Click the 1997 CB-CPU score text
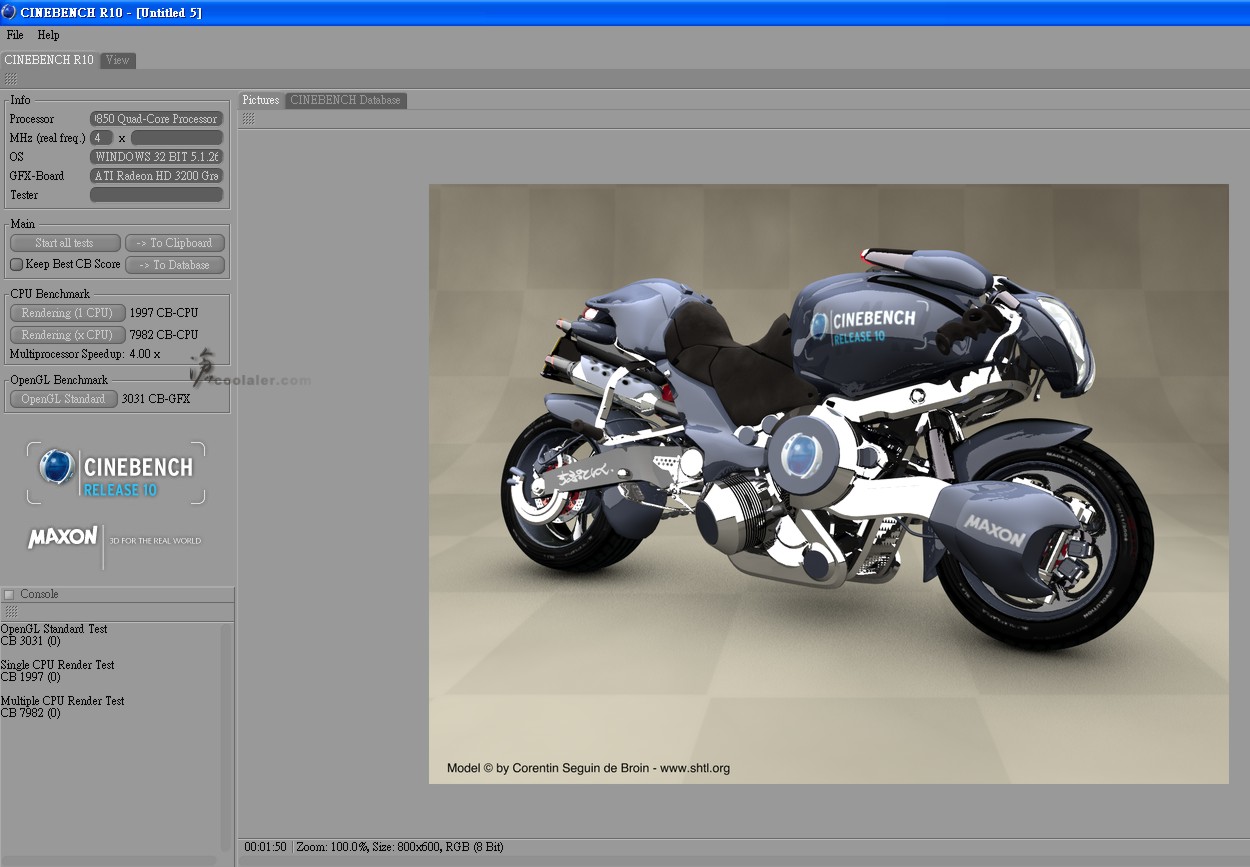Viewport: 1250px width, 867px height. click(164, 313)
